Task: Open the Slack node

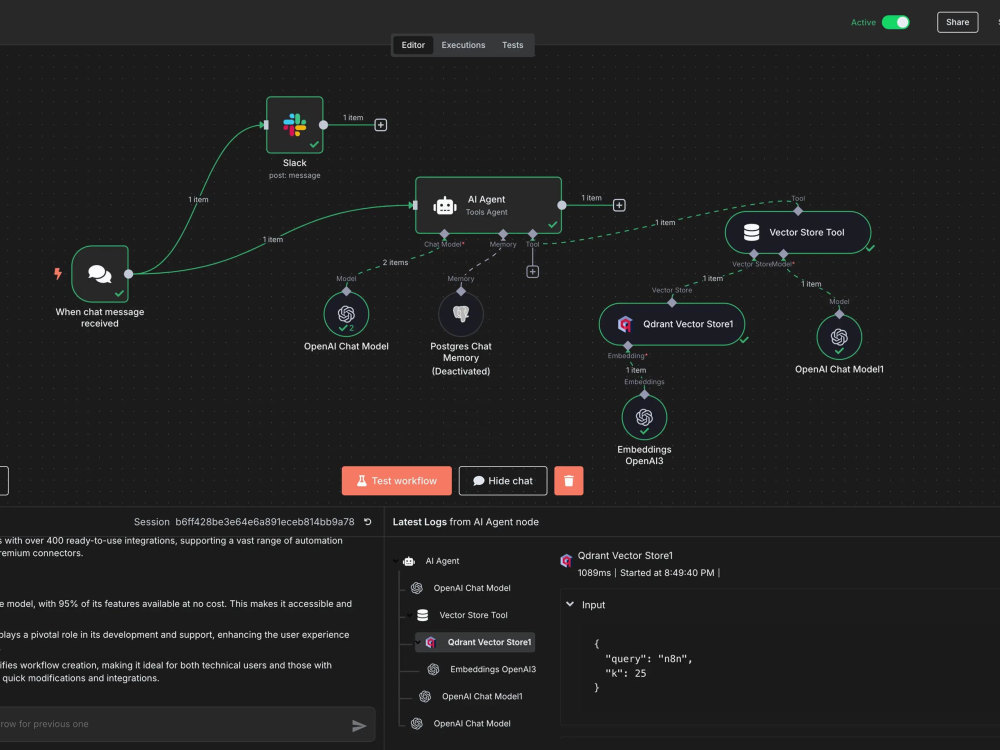Action: click(295, 125)
